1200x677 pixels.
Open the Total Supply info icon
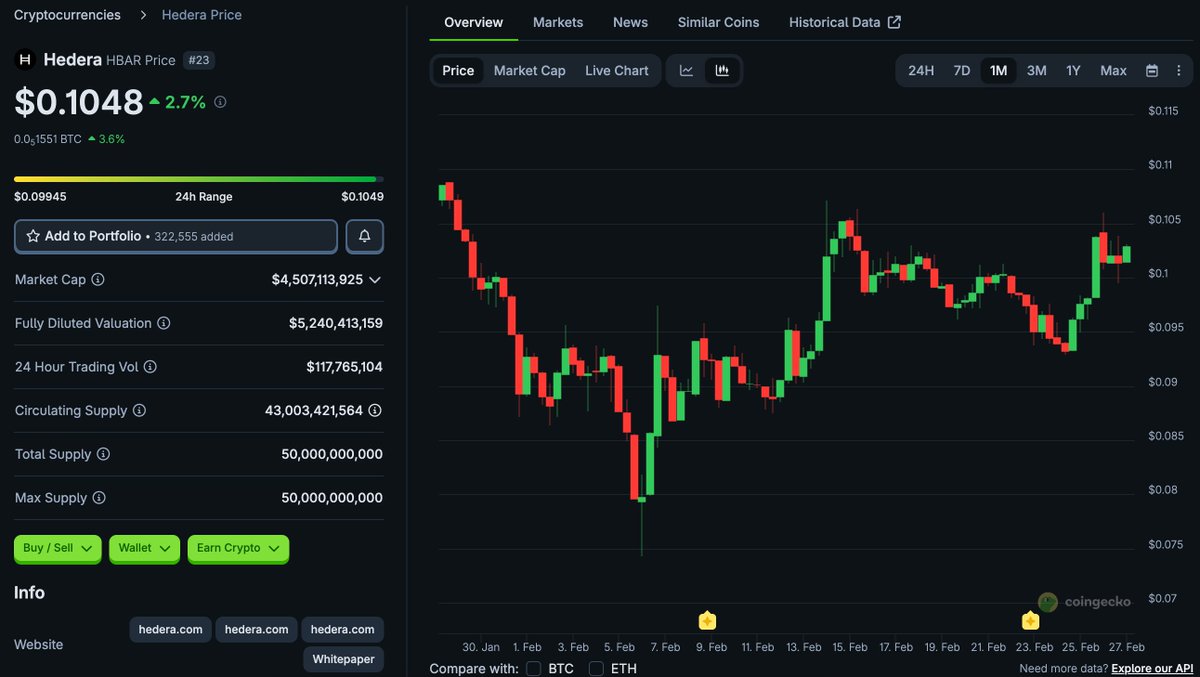(x=103, y=454)
